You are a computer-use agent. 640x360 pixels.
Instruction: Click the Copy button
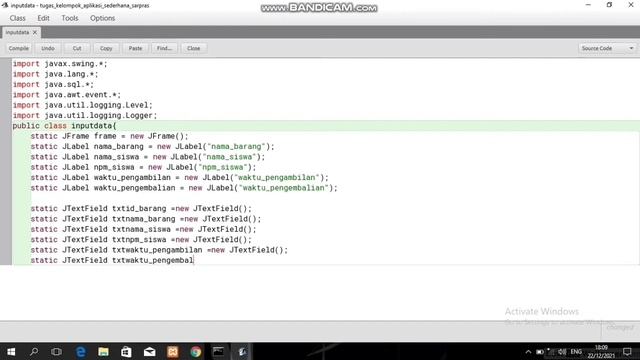coord(106,48)
